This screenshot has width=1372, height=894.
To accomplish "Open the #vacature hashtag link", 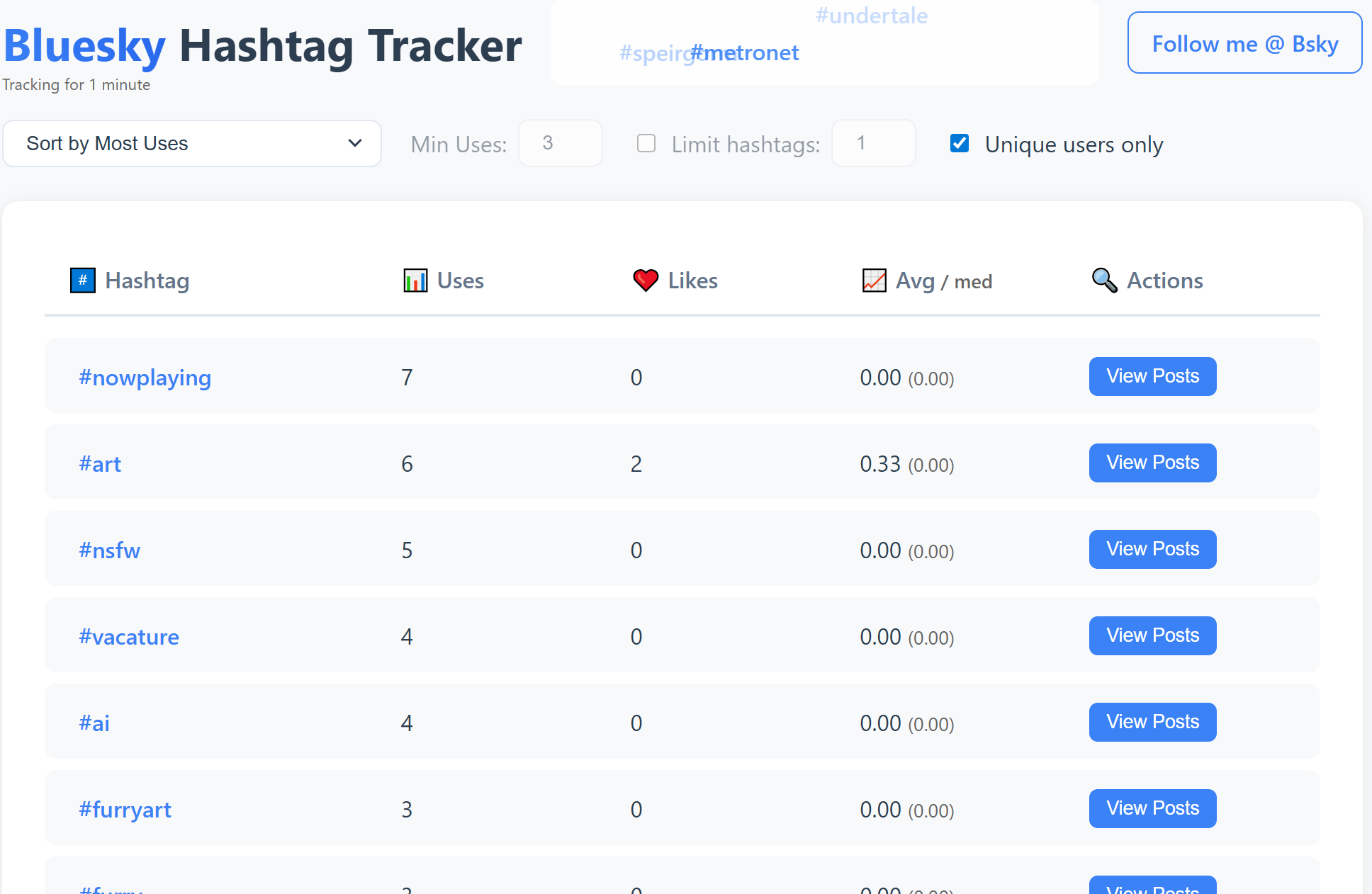I will point(128,637).
